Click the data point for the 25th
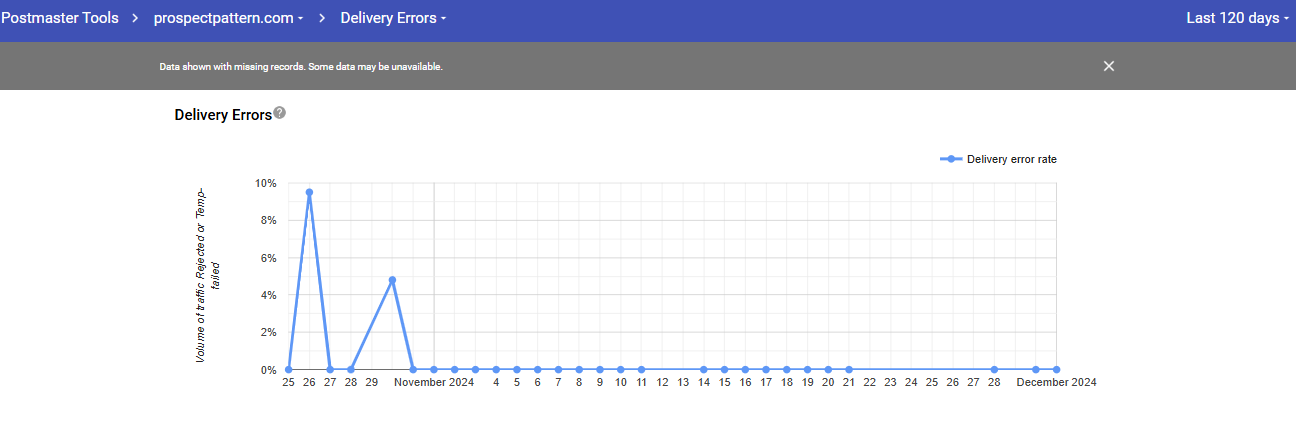This screenshot has height=434, width=1296. (288, 370)
